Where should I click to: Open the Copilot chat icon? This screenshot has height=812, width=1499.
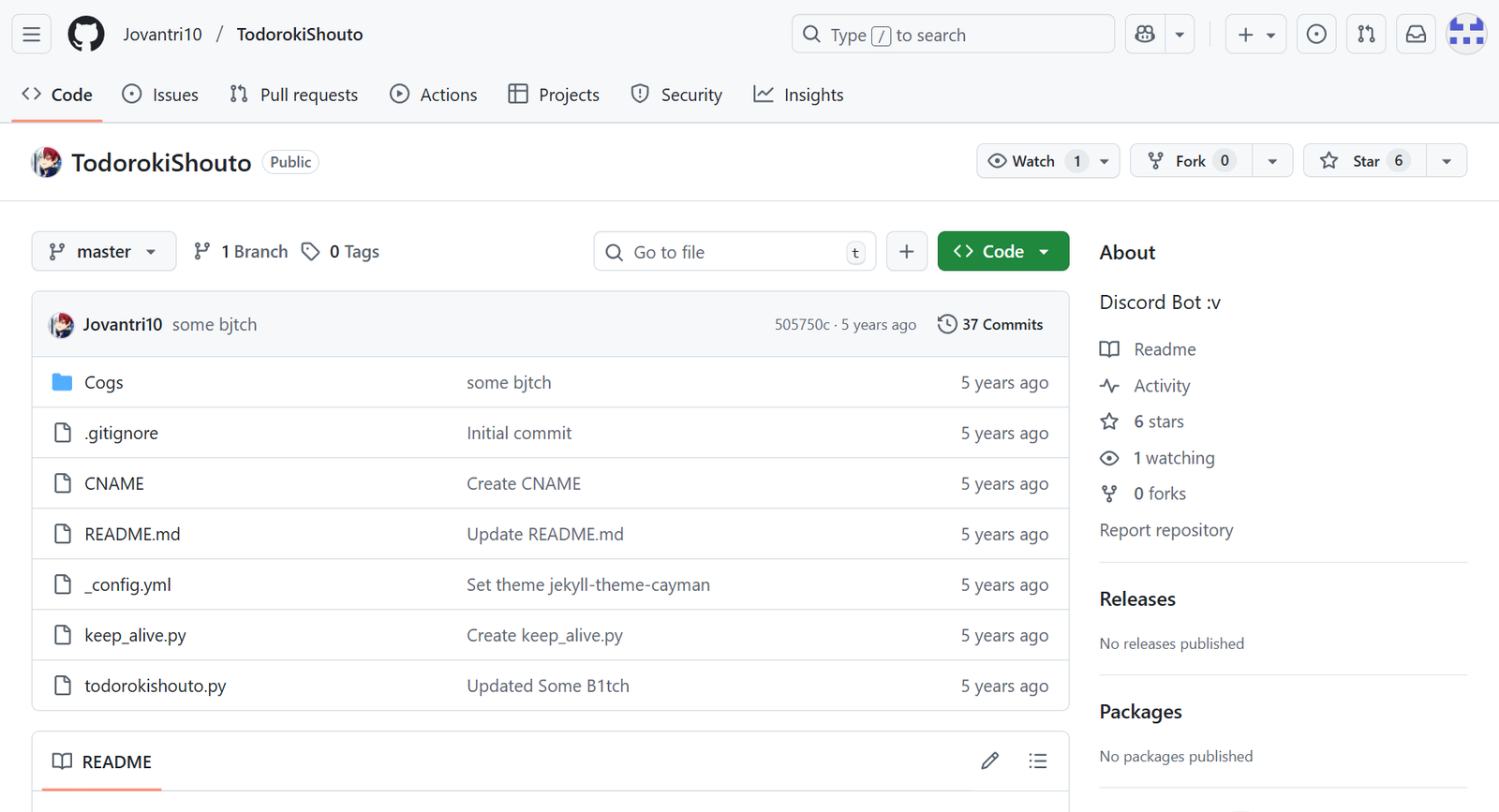click(x=1145, y=35)
